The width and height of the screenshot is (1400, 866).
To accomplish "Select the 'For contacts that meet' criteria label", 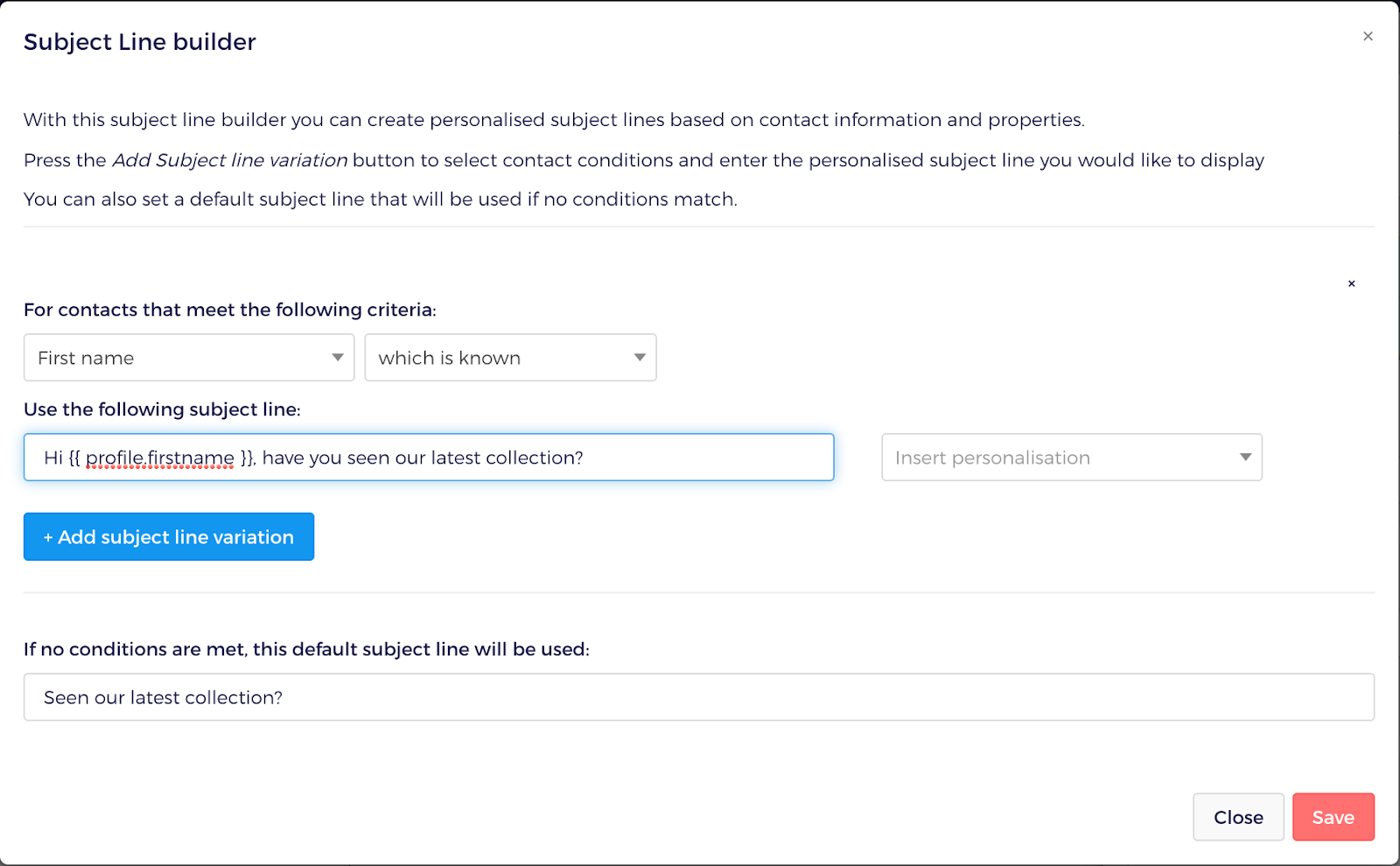I will [230, 310].
